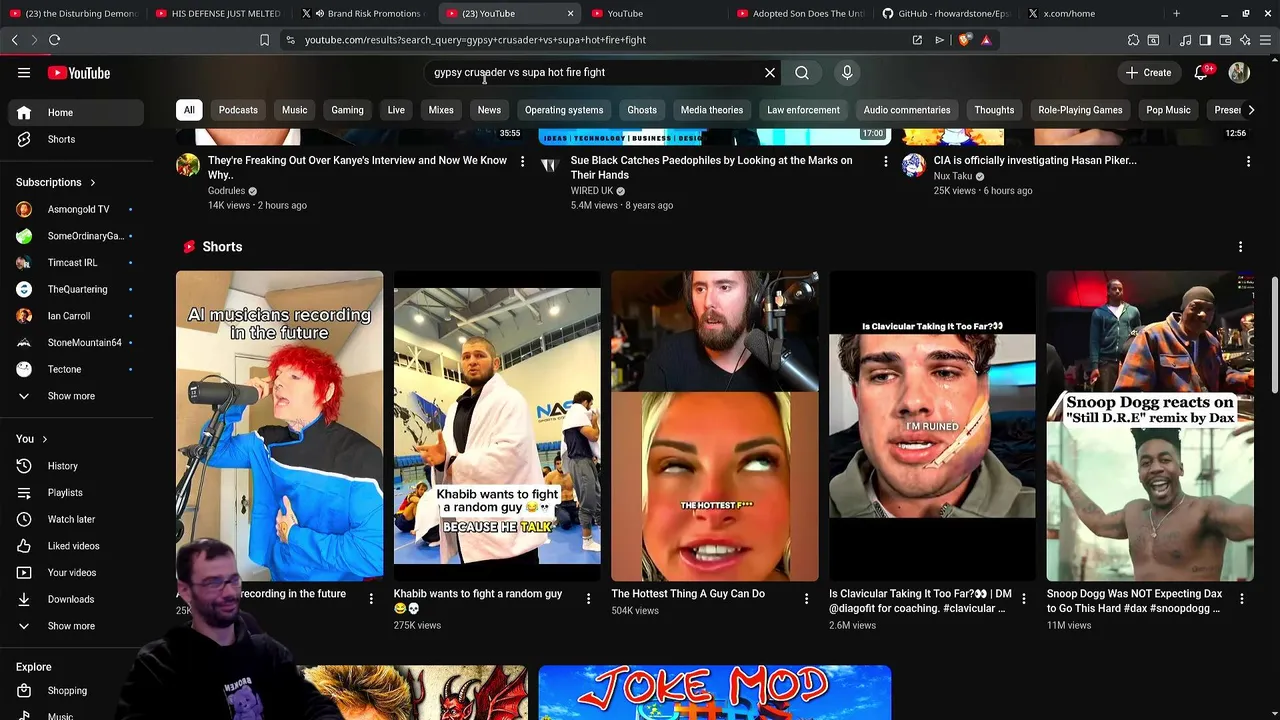Show more items under You section
This screenshot has height=720, width=1280.
[71, 626]
